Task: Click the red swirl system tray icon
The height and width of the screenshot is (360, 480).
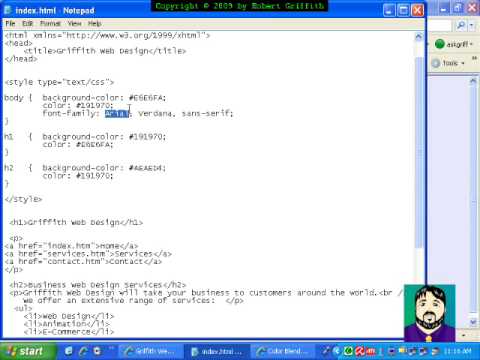Action: pyautogui.click(x=359, y=351)
